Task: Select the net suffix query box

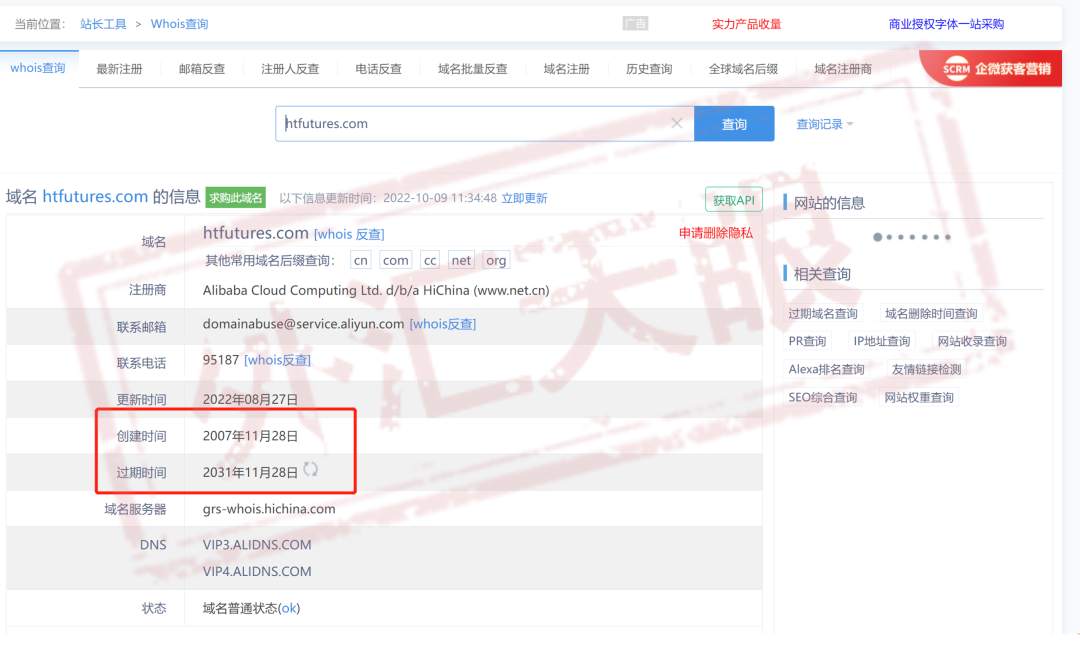Action: point(461,260)
